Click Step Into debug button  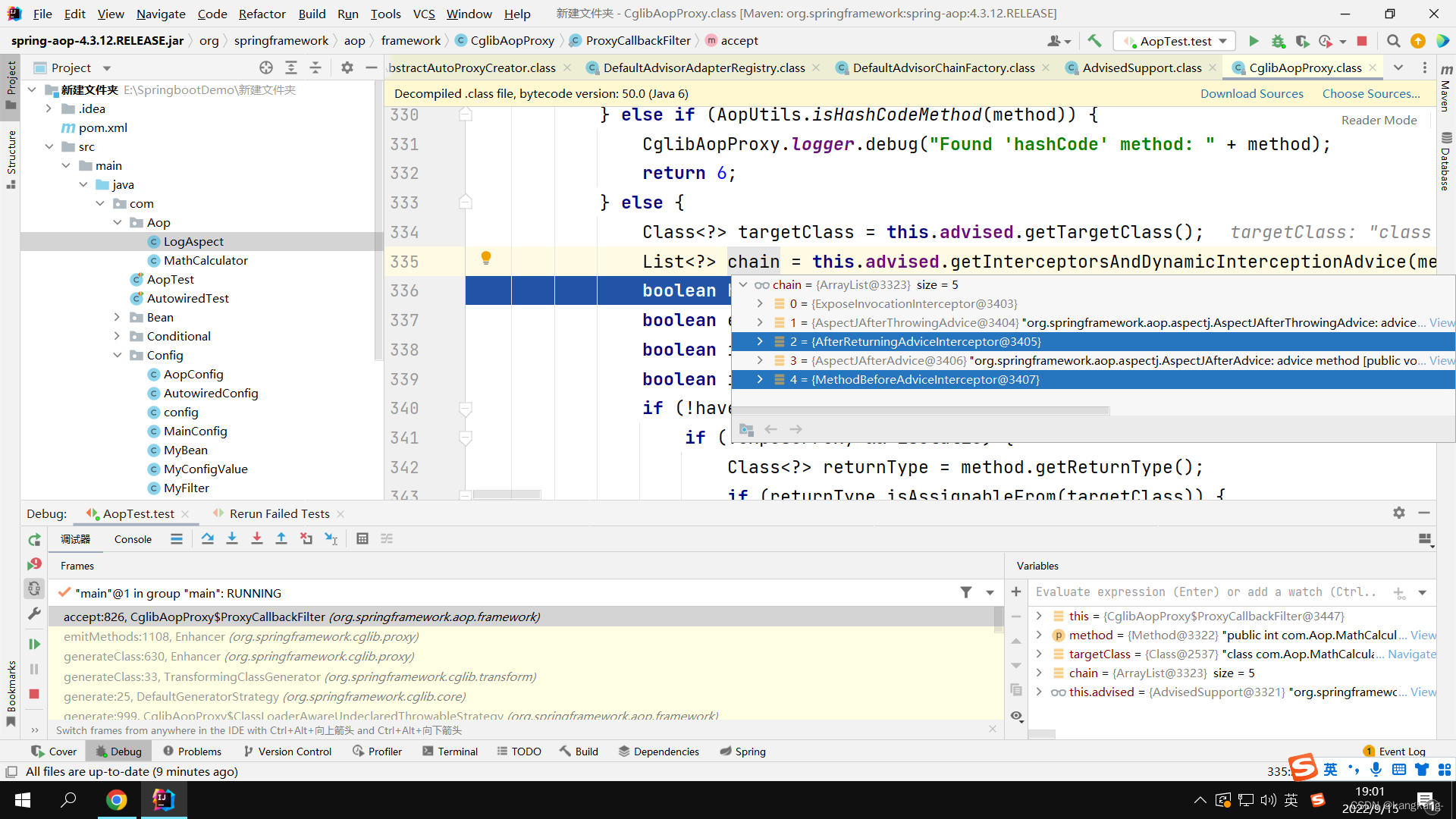pyautogui.click(x=232, y=538)
